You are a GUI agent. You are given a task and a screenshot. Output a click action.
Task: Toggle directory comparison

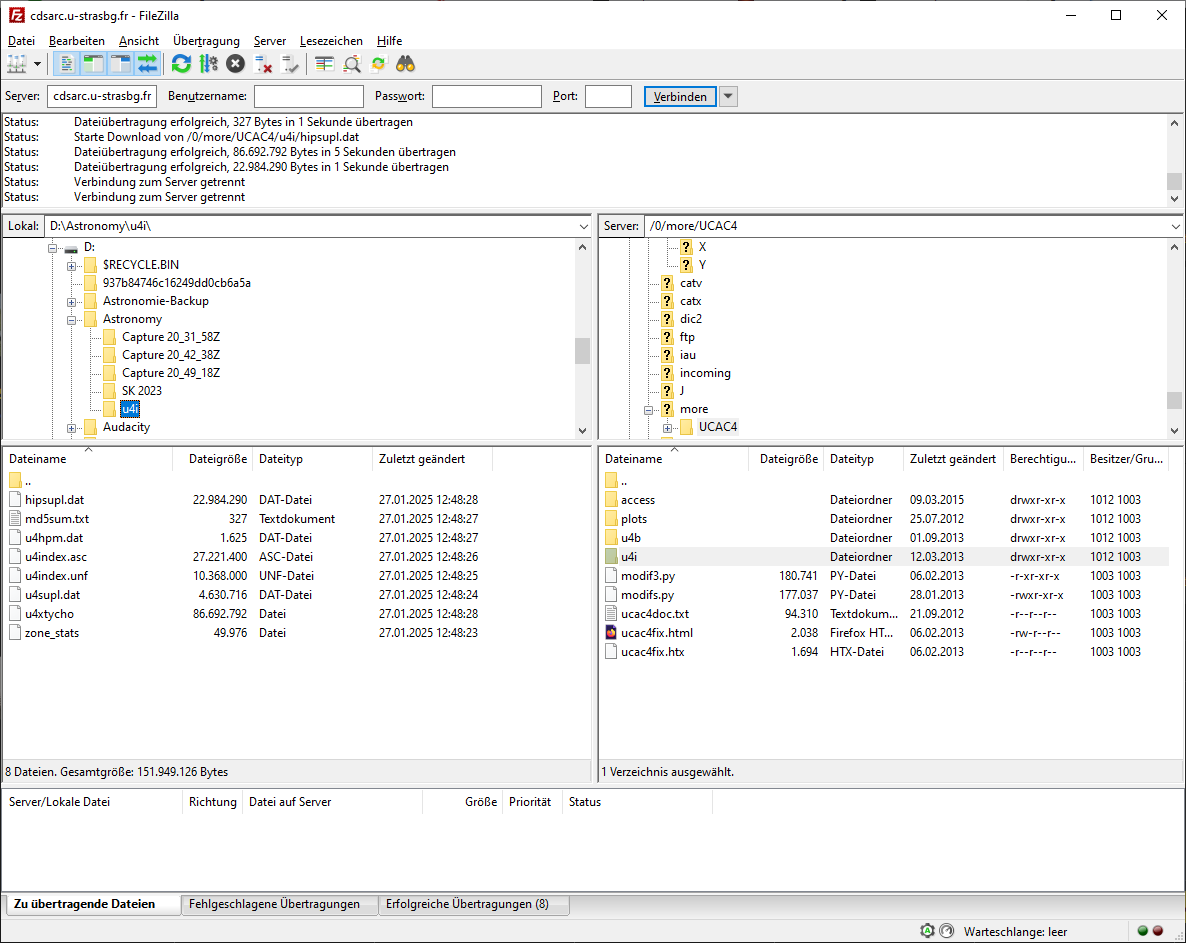(x=352, y=64)
